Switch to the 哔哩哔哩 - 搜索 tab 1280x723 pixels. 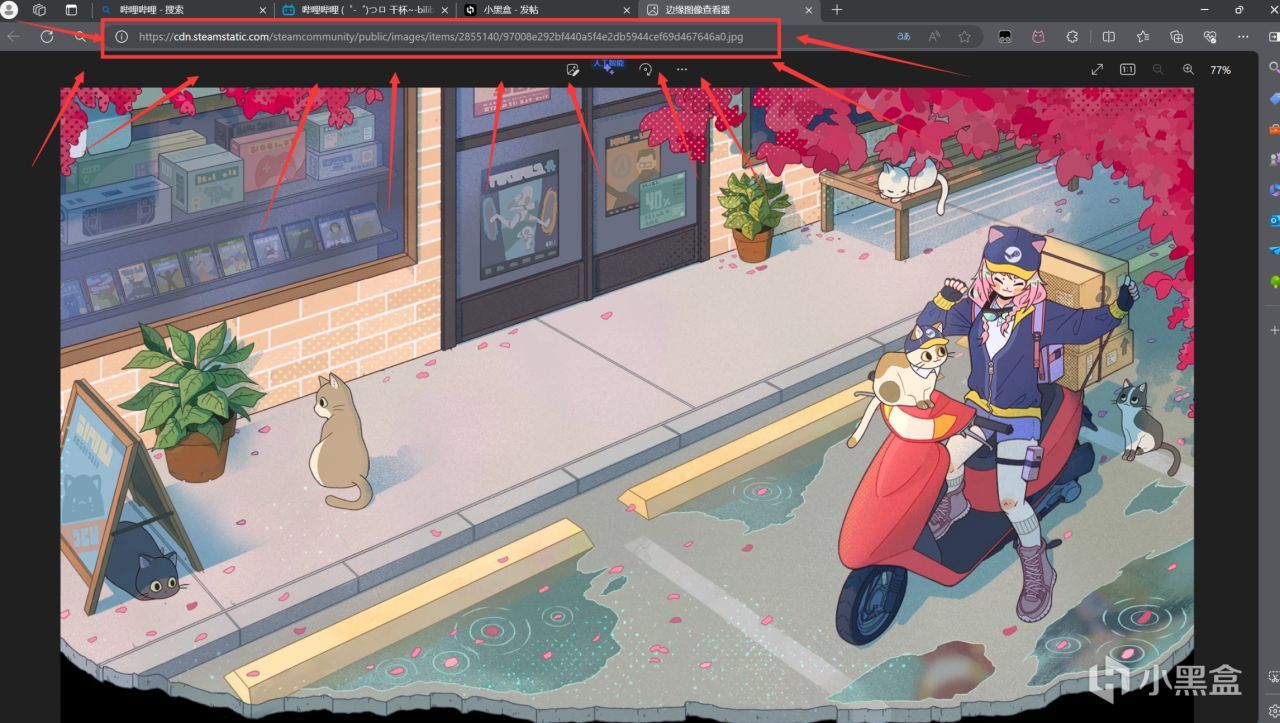[183, 10]
